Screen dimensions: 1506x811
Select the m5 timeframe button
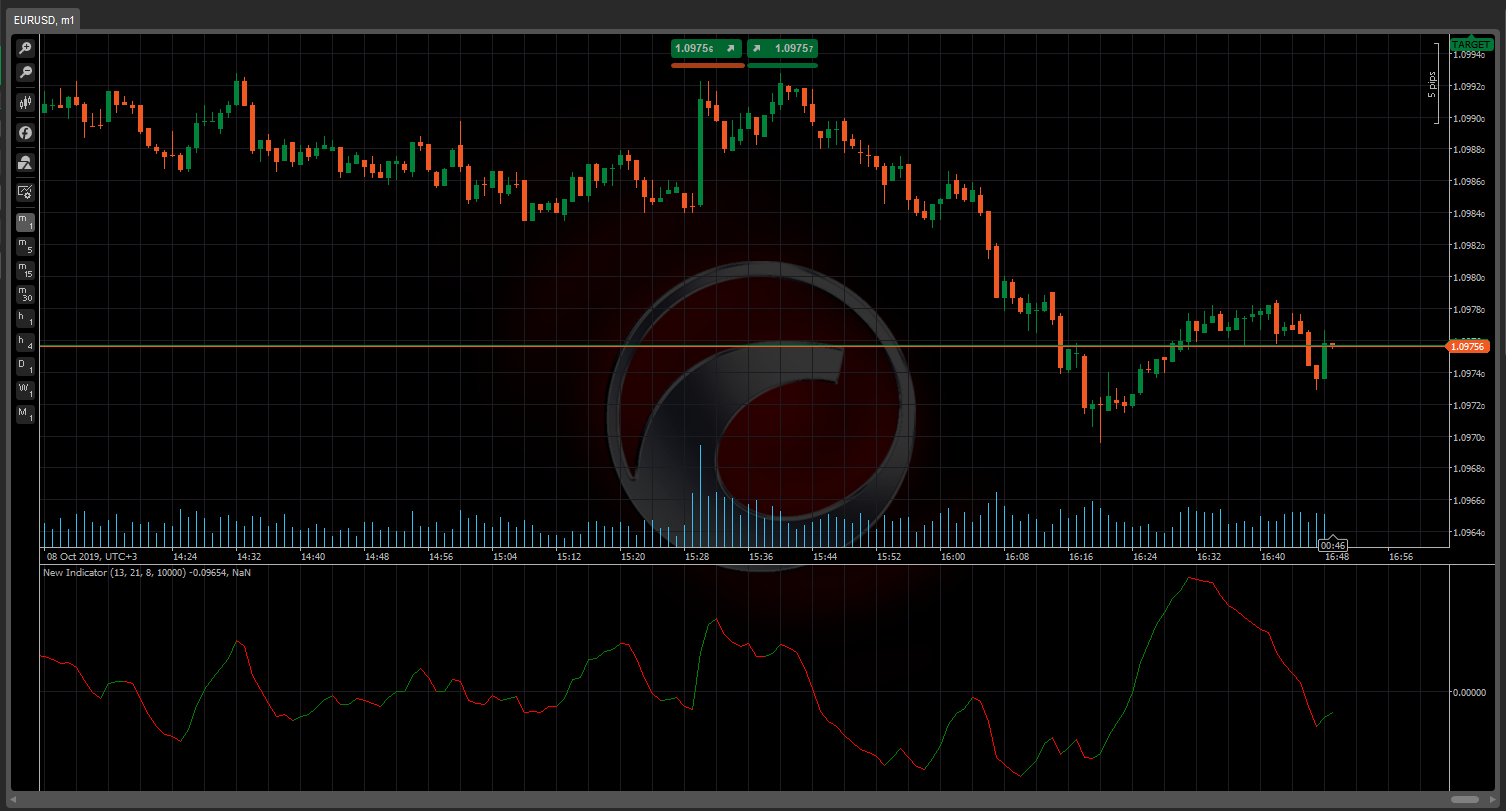(x=25, y=246)
